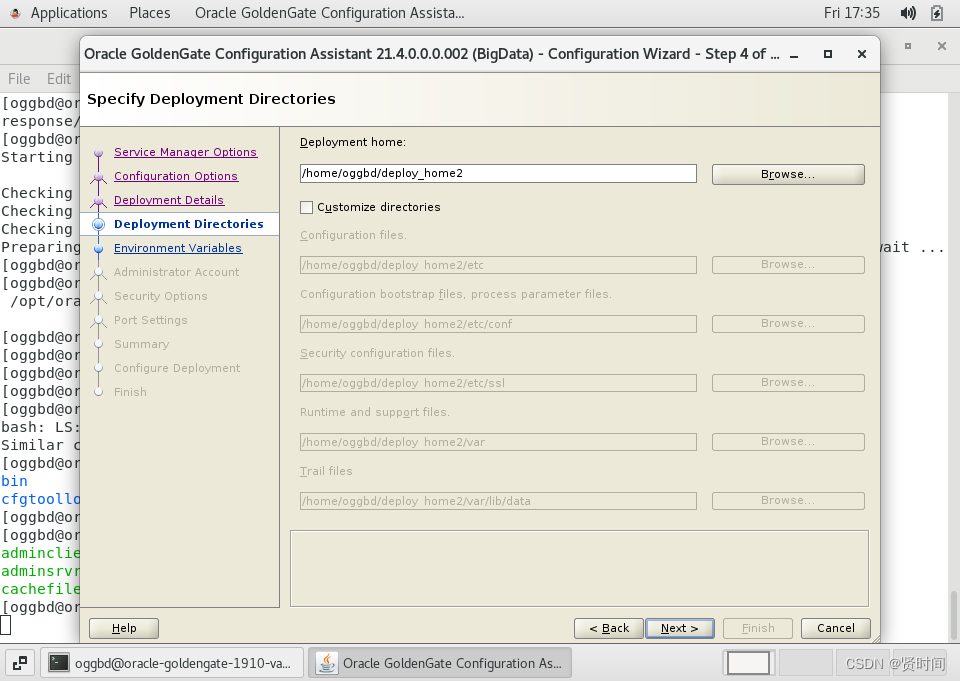Click 'Specify Deployment Directories' heading
The image size is (960, 681).
pyautogui.click(x=211, y=99)
